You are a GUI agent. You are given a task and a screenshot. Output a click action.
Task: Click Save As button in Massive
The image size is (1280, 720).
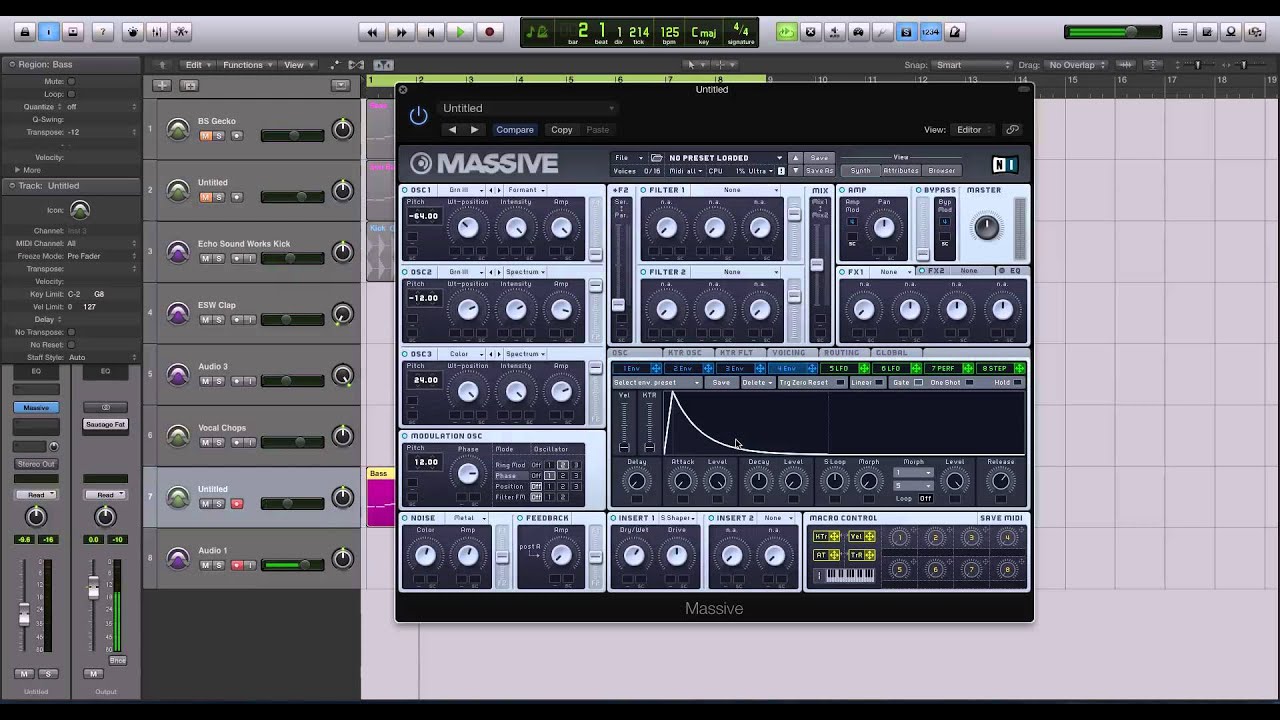(819, 171)
